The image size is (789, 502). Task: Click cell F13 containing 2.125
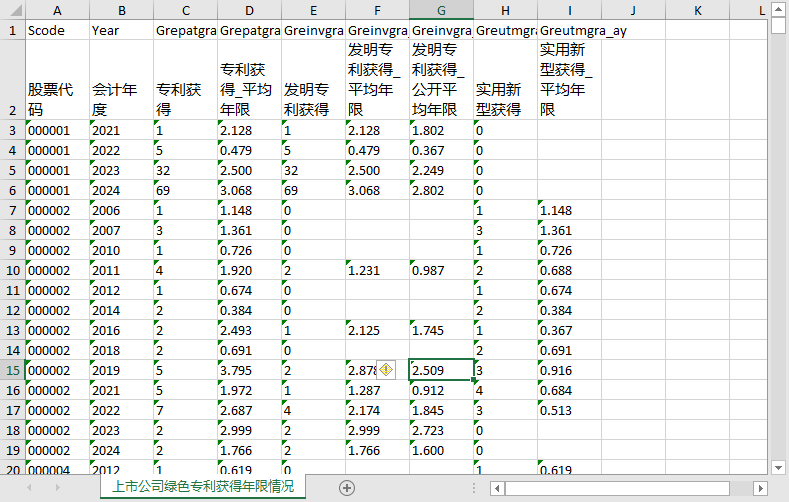[x=377, y=330]
